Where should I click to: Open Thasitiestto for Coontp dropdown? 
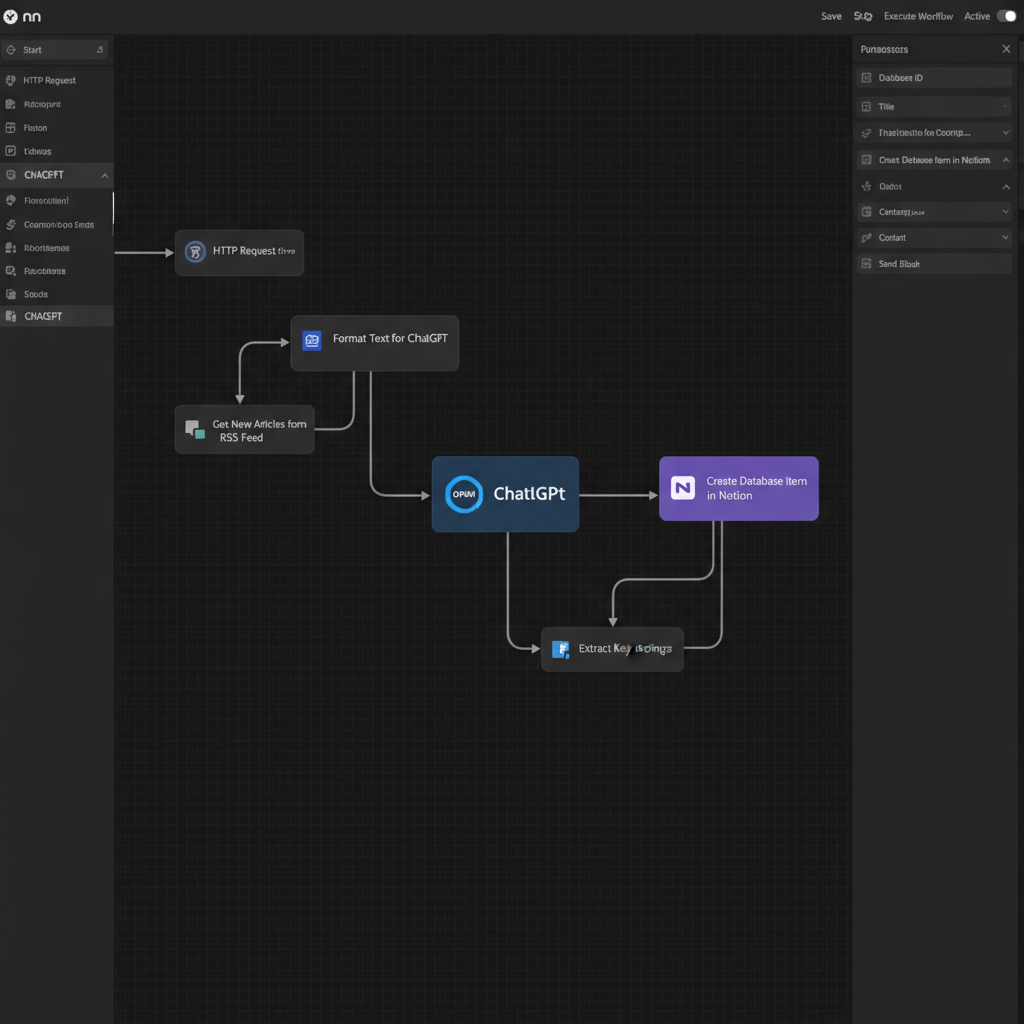pyautogui.click(x=1006, y=133)
